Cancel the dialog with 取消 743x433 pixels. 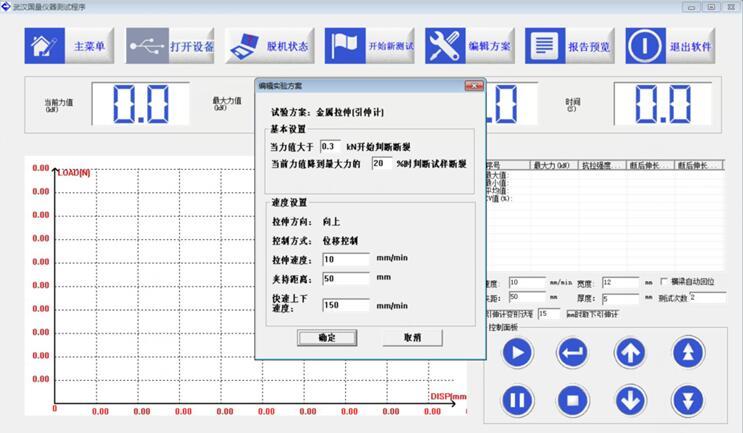(412, 338)
